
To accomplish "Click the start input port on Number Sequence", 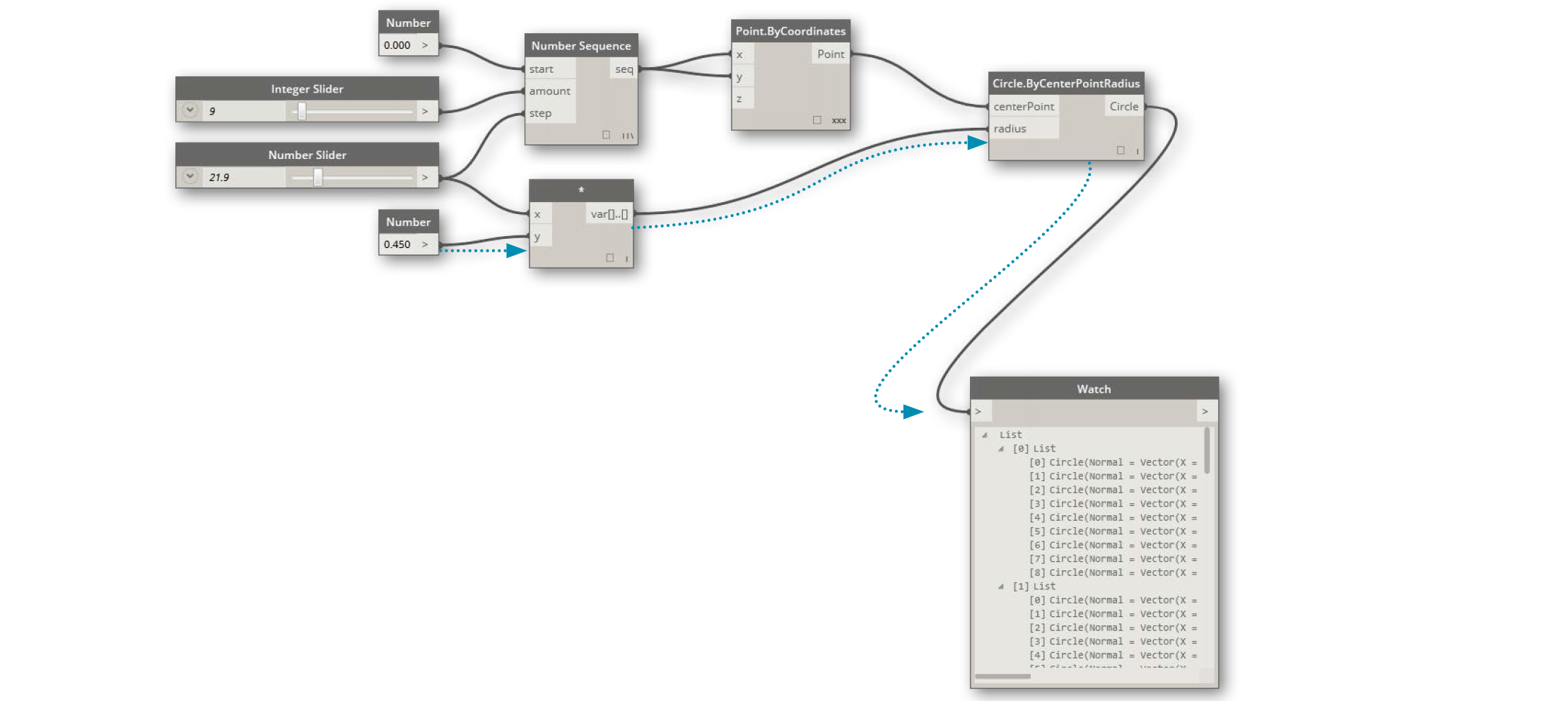I will pos(541,69).
